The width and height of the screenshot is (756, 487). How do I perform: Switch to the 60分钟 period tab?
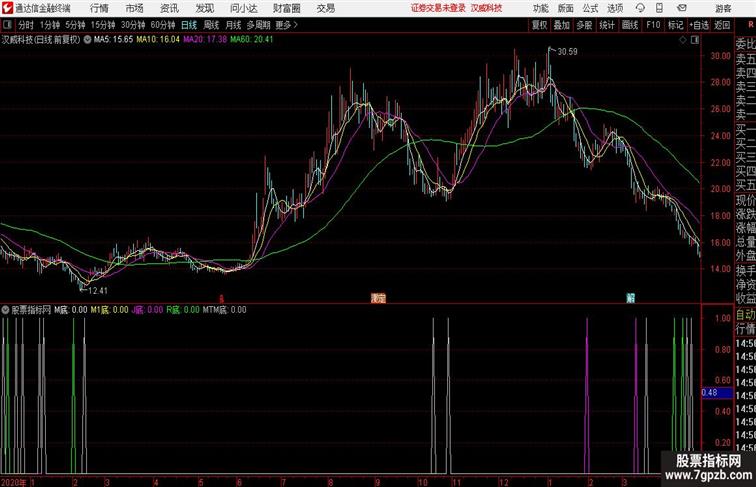click(163, 25)
